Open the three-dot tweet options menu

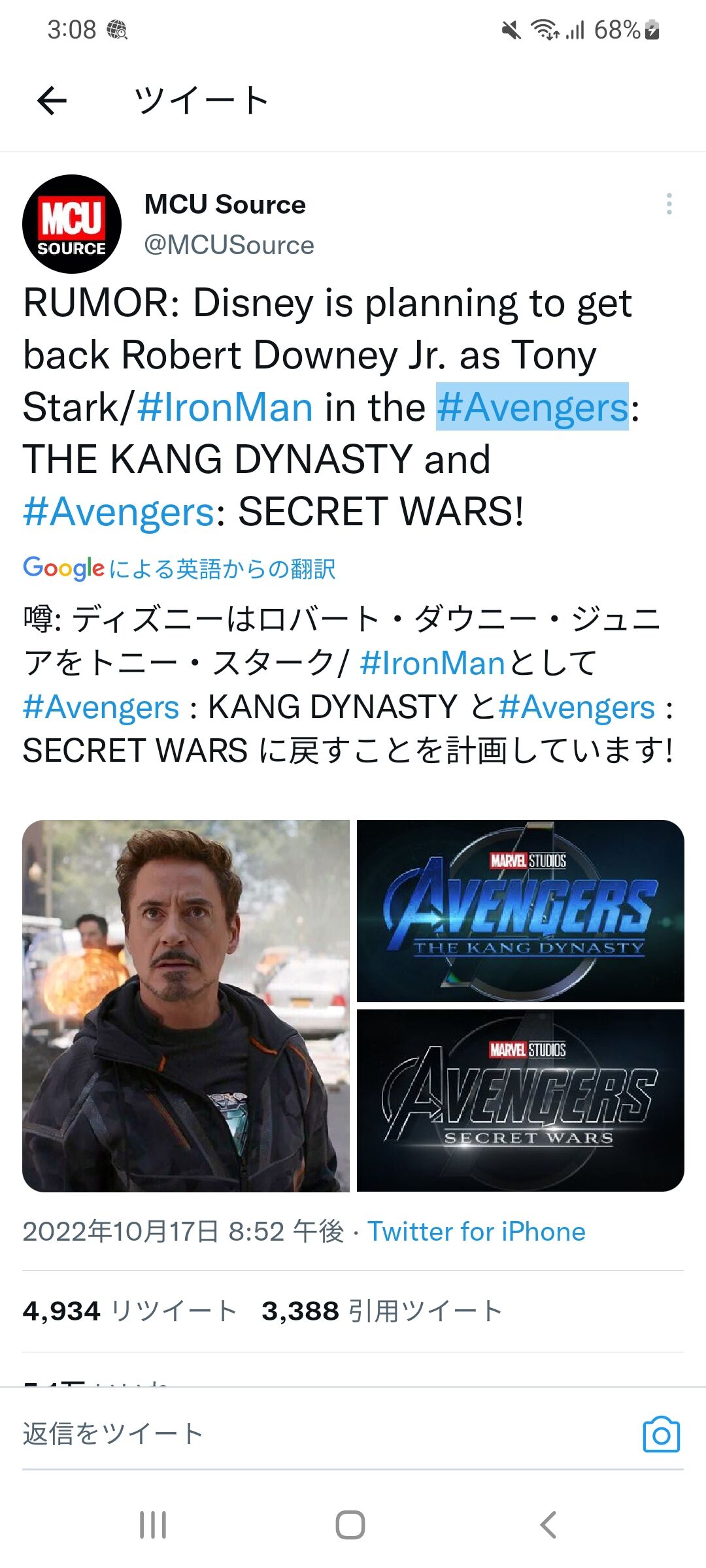(669, 204)
